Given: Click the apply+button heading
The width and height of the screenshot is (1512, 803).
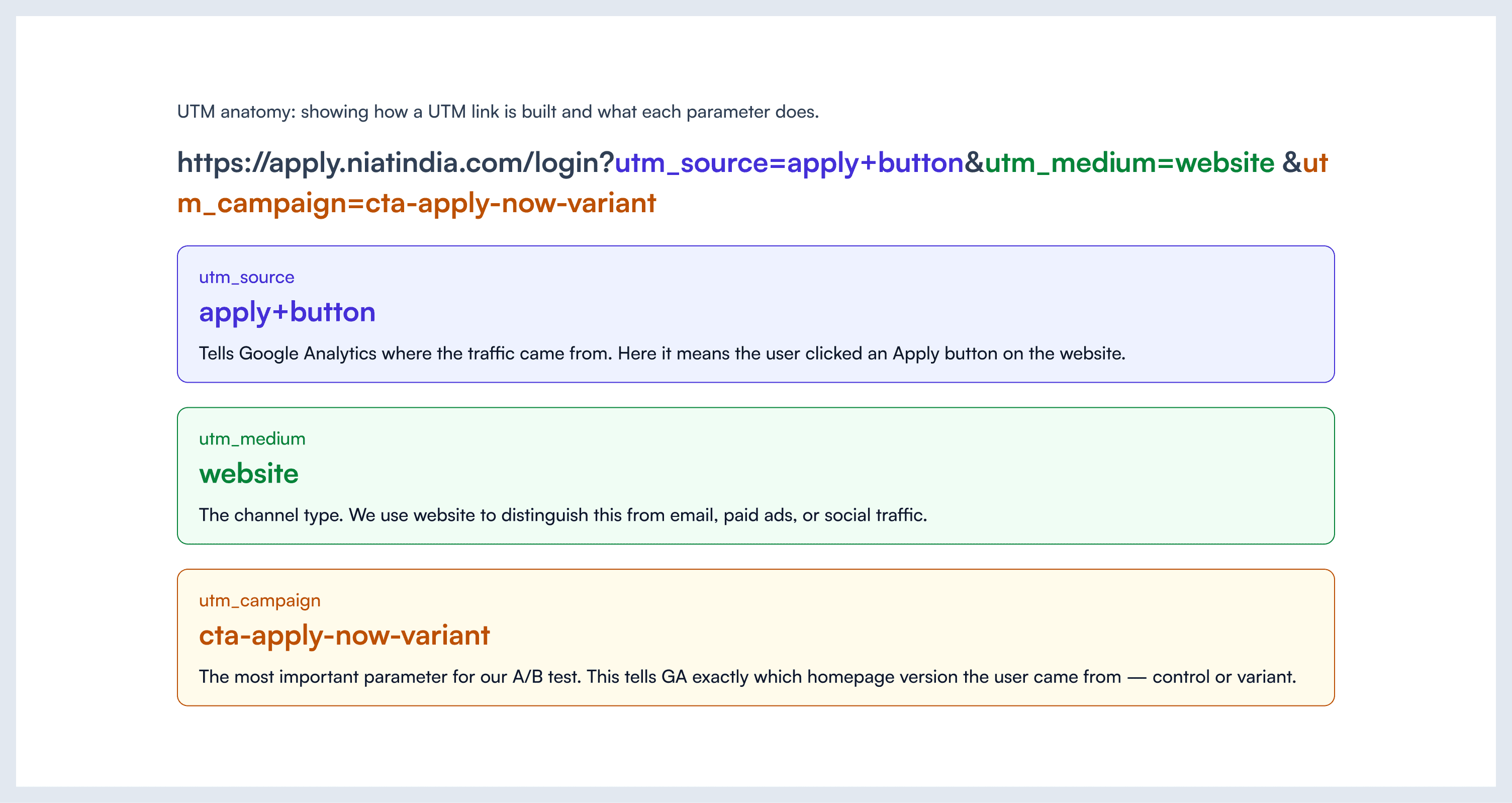Looking at the screenshot, I should pyautogui.click(x=287, y=312).
